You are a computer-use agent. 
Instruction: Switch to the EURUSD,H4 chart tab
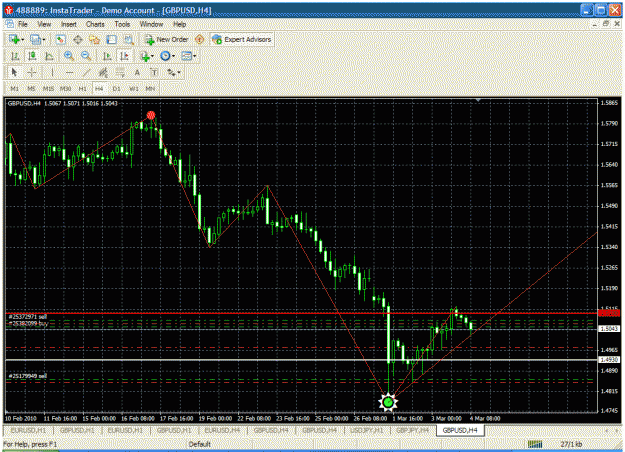pos(222,430)
